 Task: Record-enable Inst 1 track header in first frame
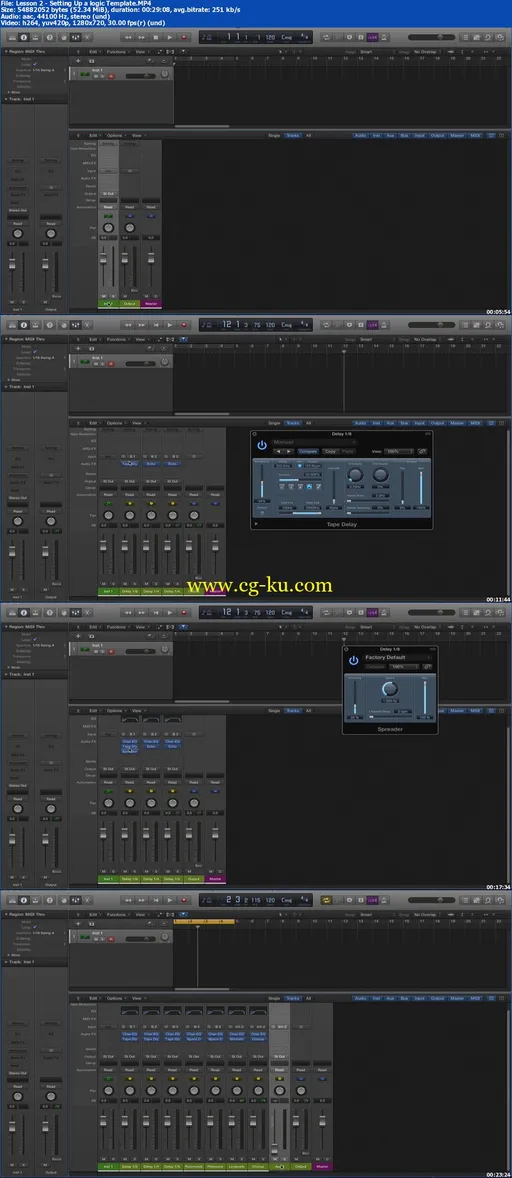pos(111,77)
